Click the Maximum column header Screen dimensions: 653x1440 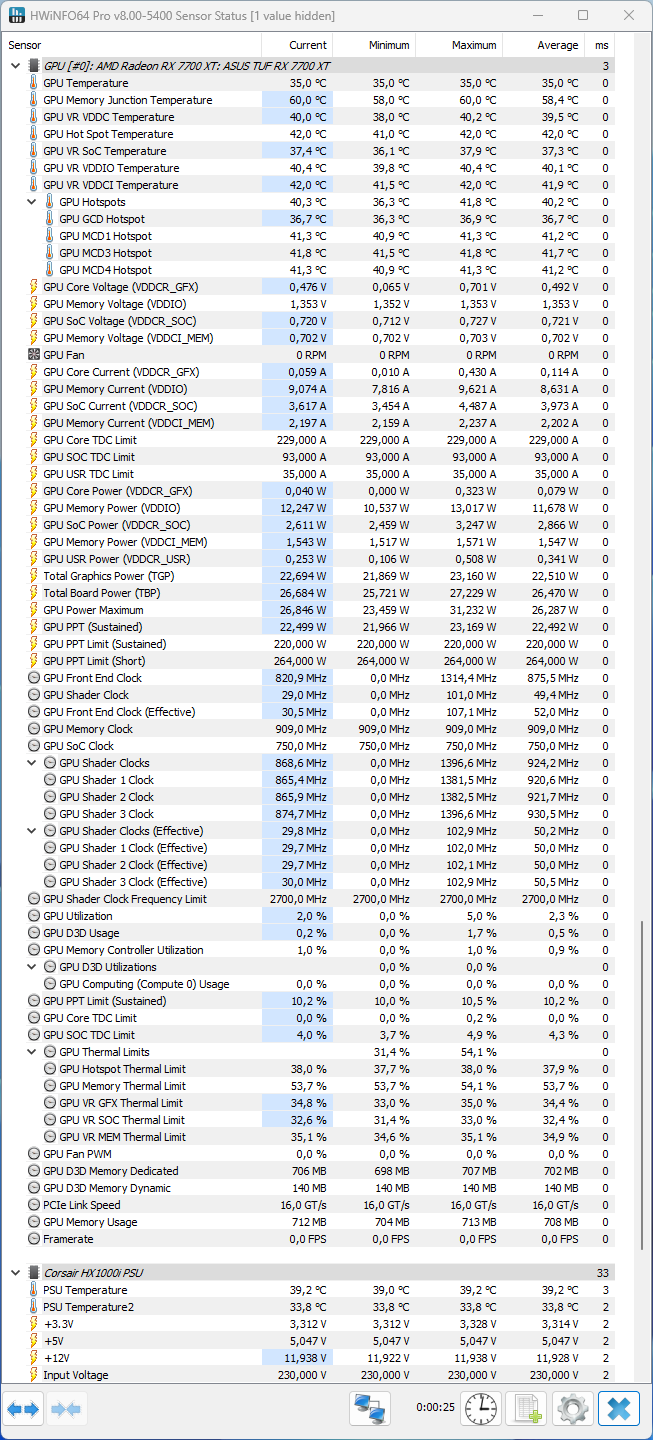point(459,45)
